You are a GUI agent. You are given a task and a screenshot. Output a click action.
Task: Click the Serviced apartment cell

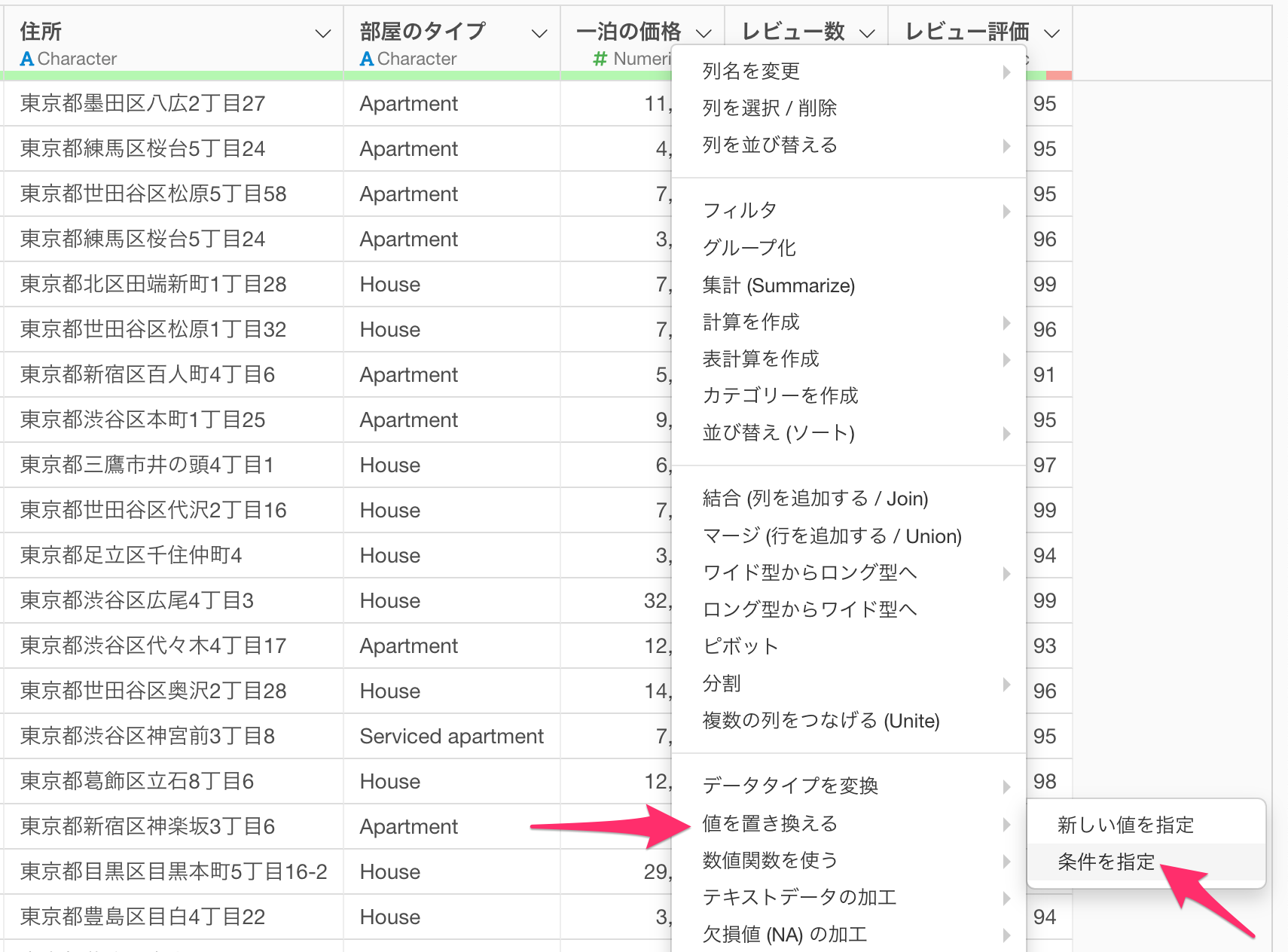[x=451, y=736]
